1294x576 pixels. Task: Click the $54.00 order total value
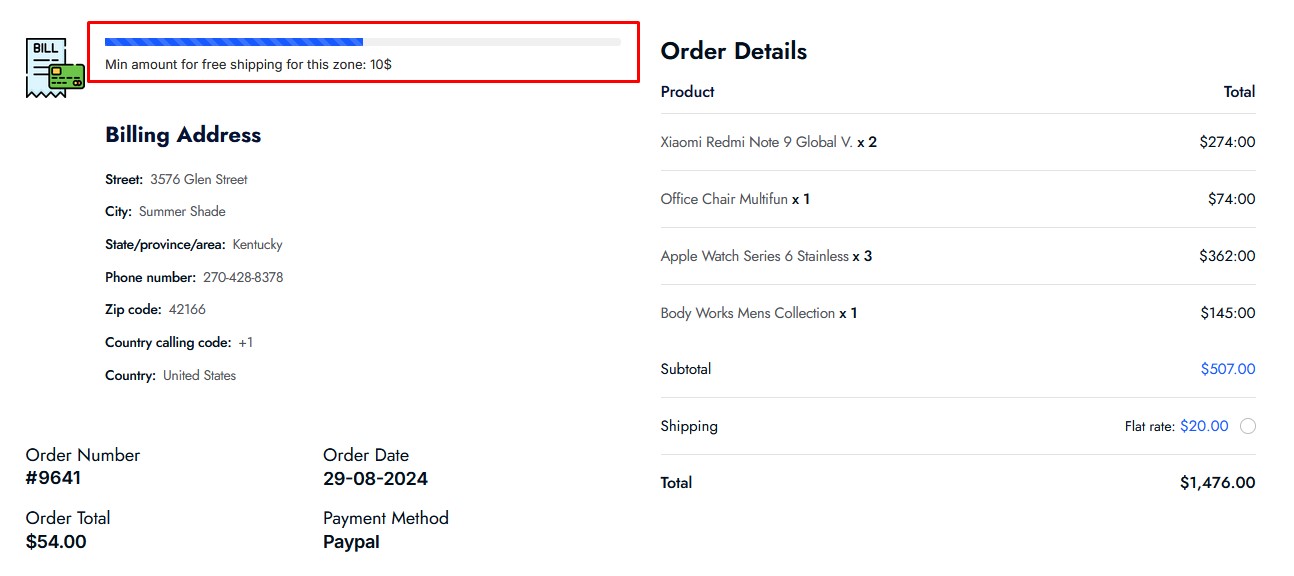click(x=56, y=542)
